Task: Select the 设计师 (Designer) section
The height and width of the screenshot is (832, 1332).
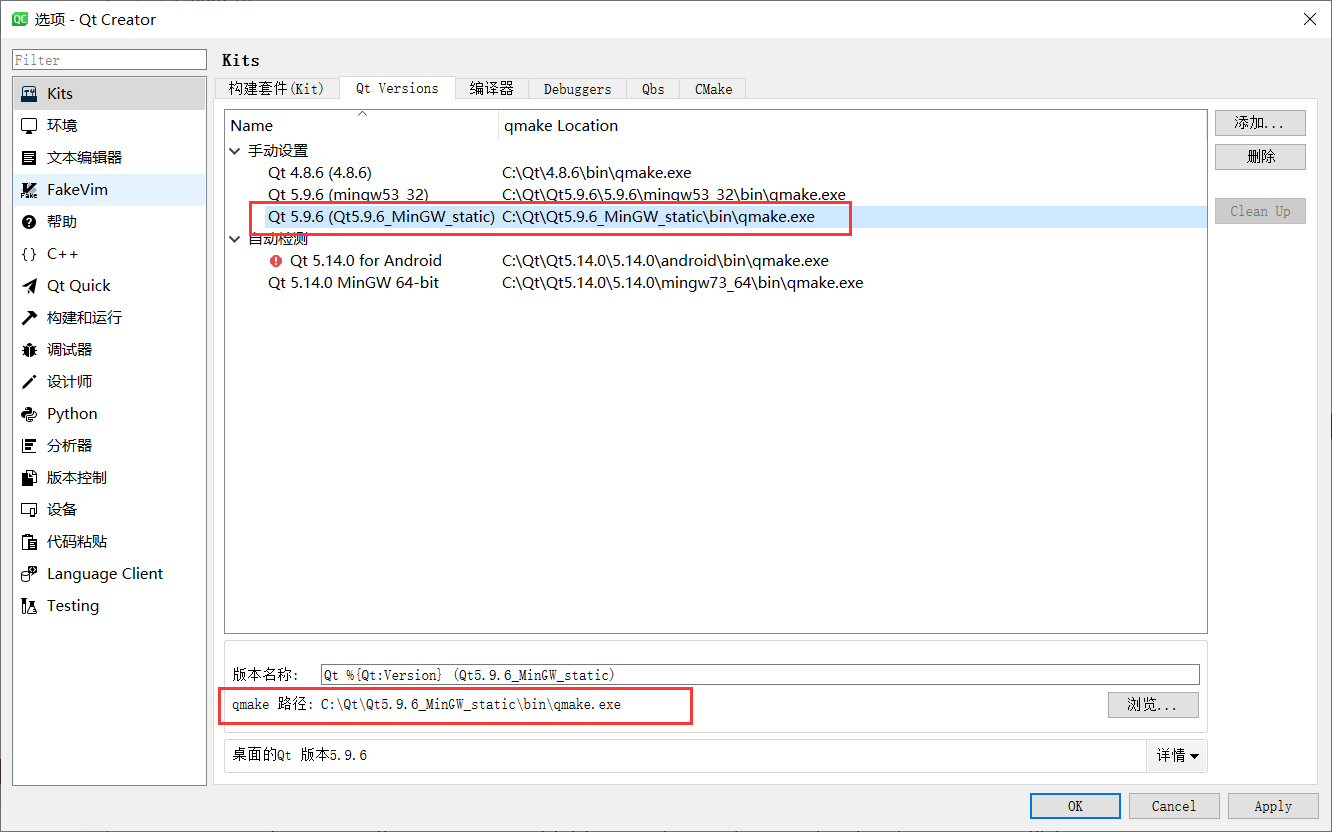Action: (68, 381)
